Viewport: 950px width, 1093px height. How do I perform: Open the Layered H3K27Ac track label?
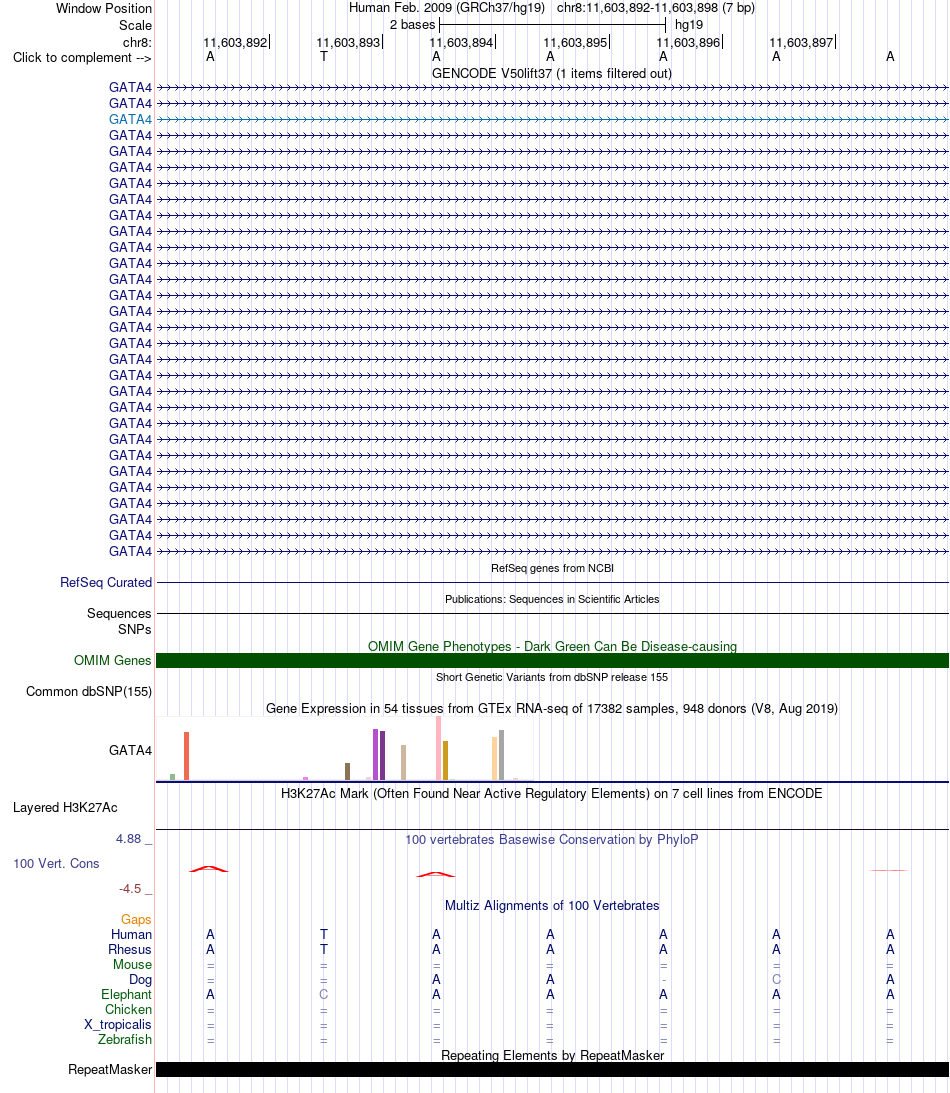point(65,807)
